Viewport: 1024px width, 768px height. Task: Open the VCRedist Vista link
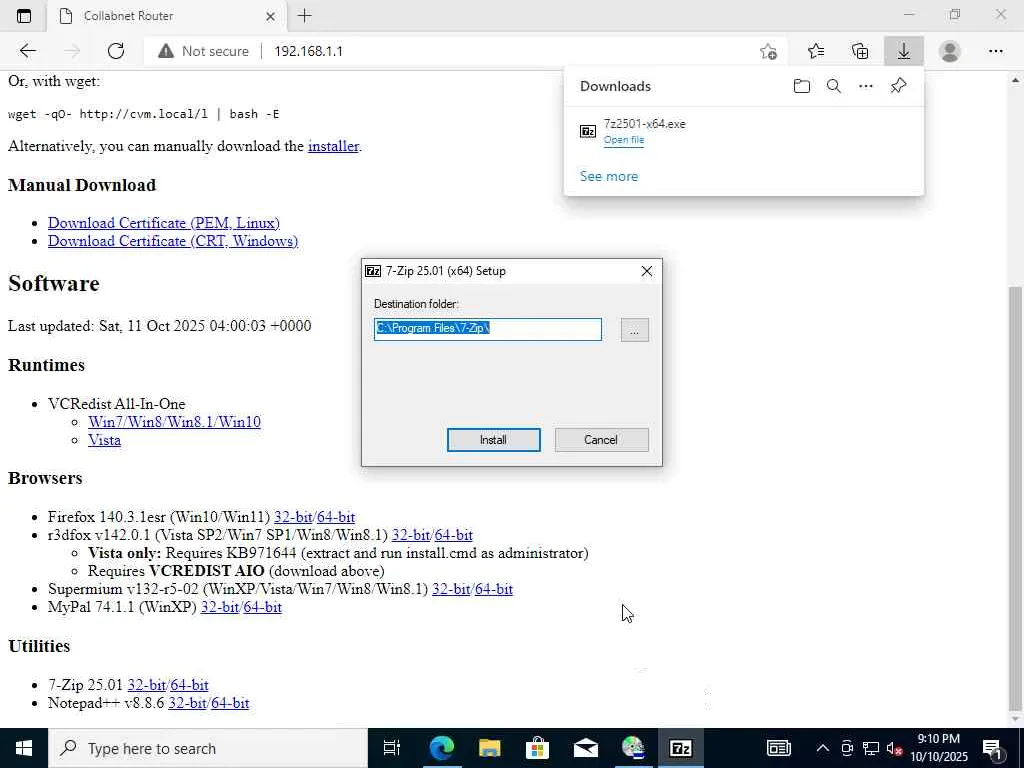click(x=104, y=440)
